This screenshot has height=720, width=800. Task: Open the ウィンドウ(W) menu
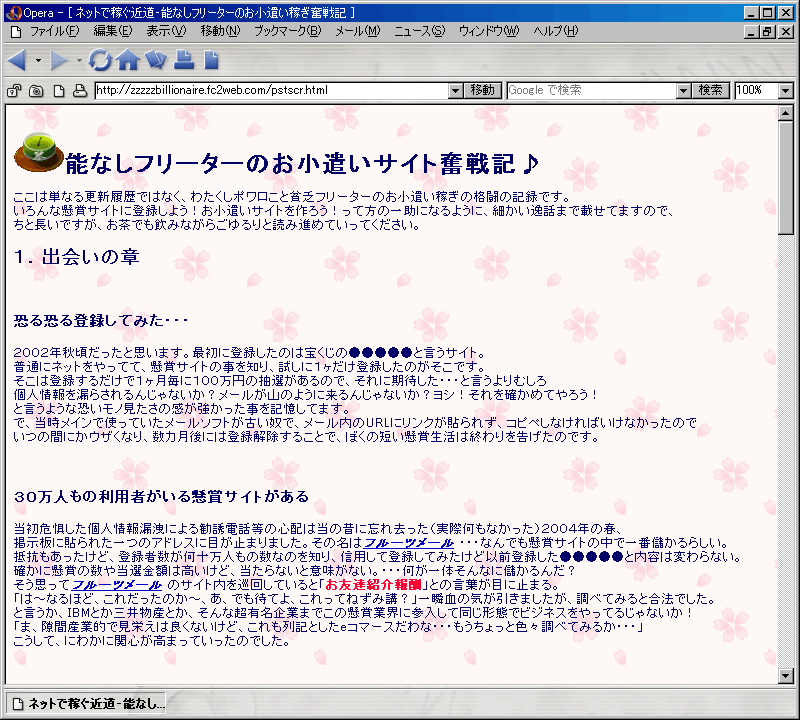coord(489,31)
